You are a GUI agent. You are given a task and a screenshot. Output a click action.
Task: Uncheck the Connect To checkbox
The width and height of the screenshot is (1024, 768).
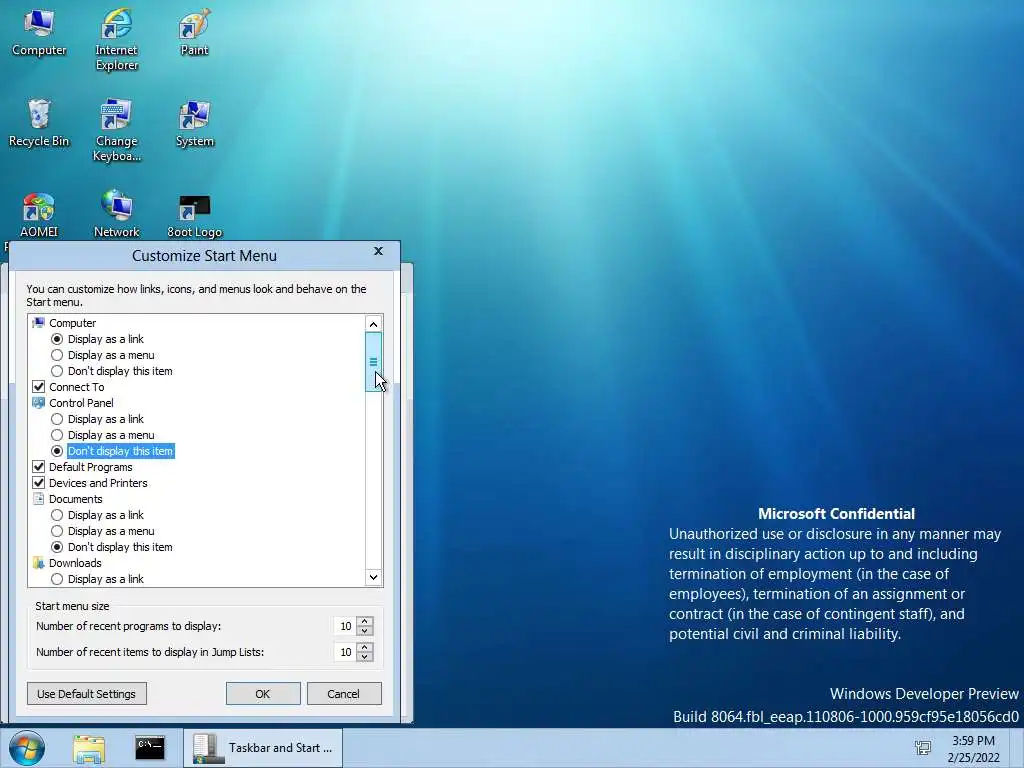point(39,387)
